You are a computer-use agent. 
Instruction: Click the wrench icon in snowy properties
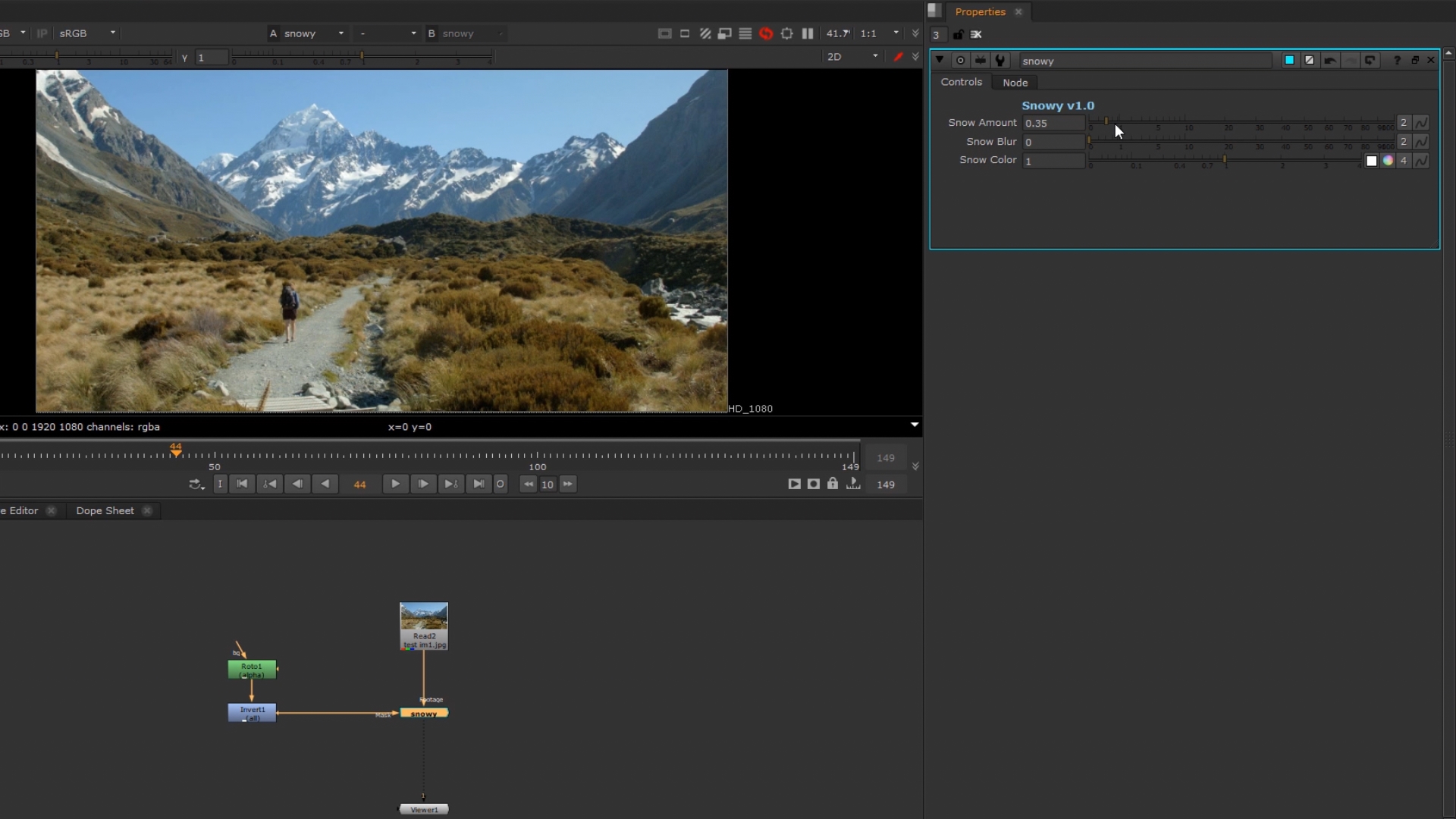click(1000, 61)
